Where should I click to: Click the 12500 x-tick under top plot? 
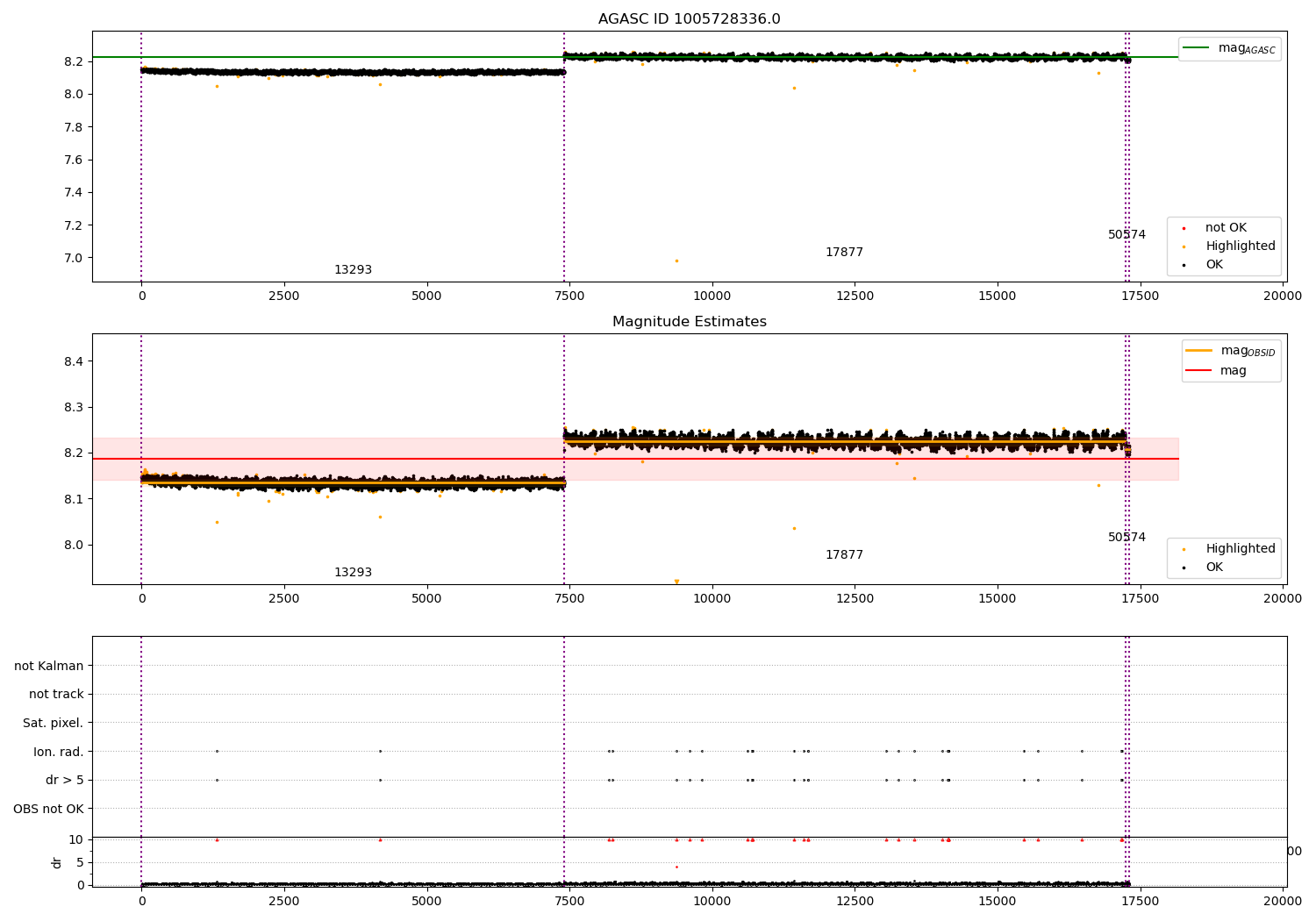coord(855,296)
